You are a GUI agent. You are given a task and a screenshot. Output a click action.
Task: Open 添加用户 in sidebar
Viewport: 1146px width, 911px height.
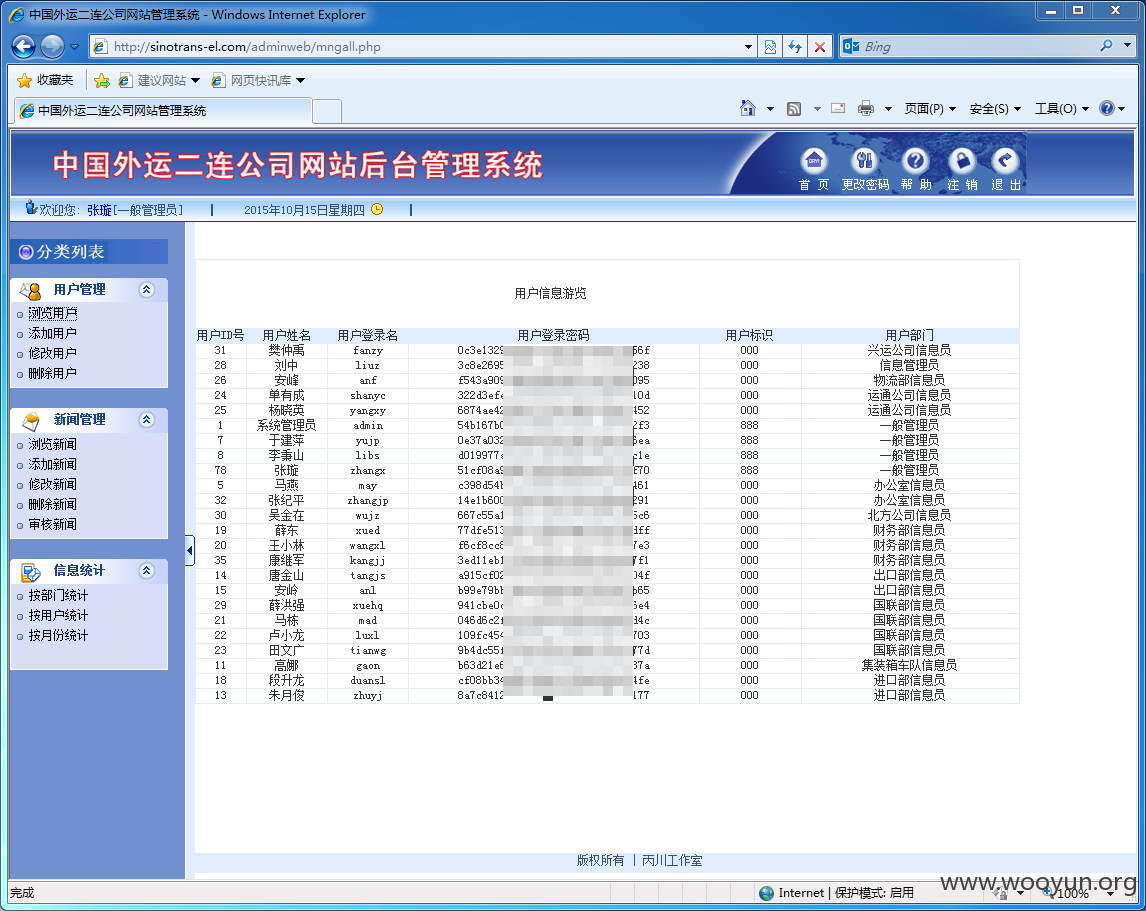pos(53,333)
